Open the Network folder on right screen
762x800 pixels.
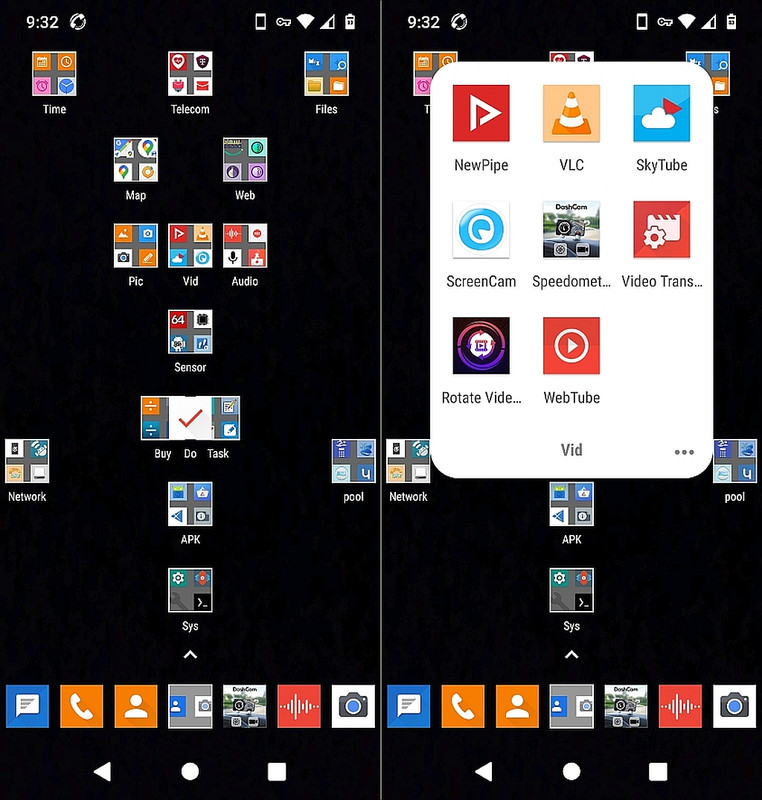click(408, 461)
